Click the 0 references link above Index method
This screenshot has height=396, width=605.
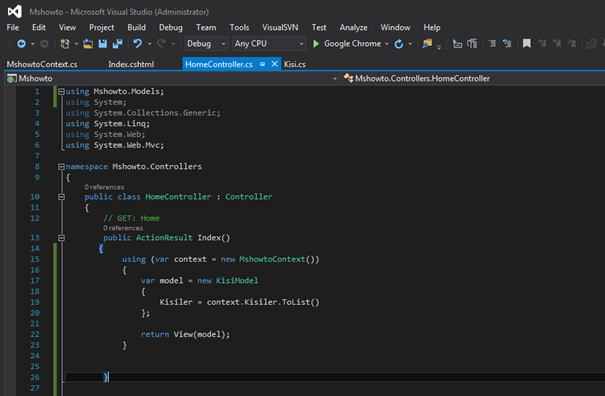tap(123, 228)
